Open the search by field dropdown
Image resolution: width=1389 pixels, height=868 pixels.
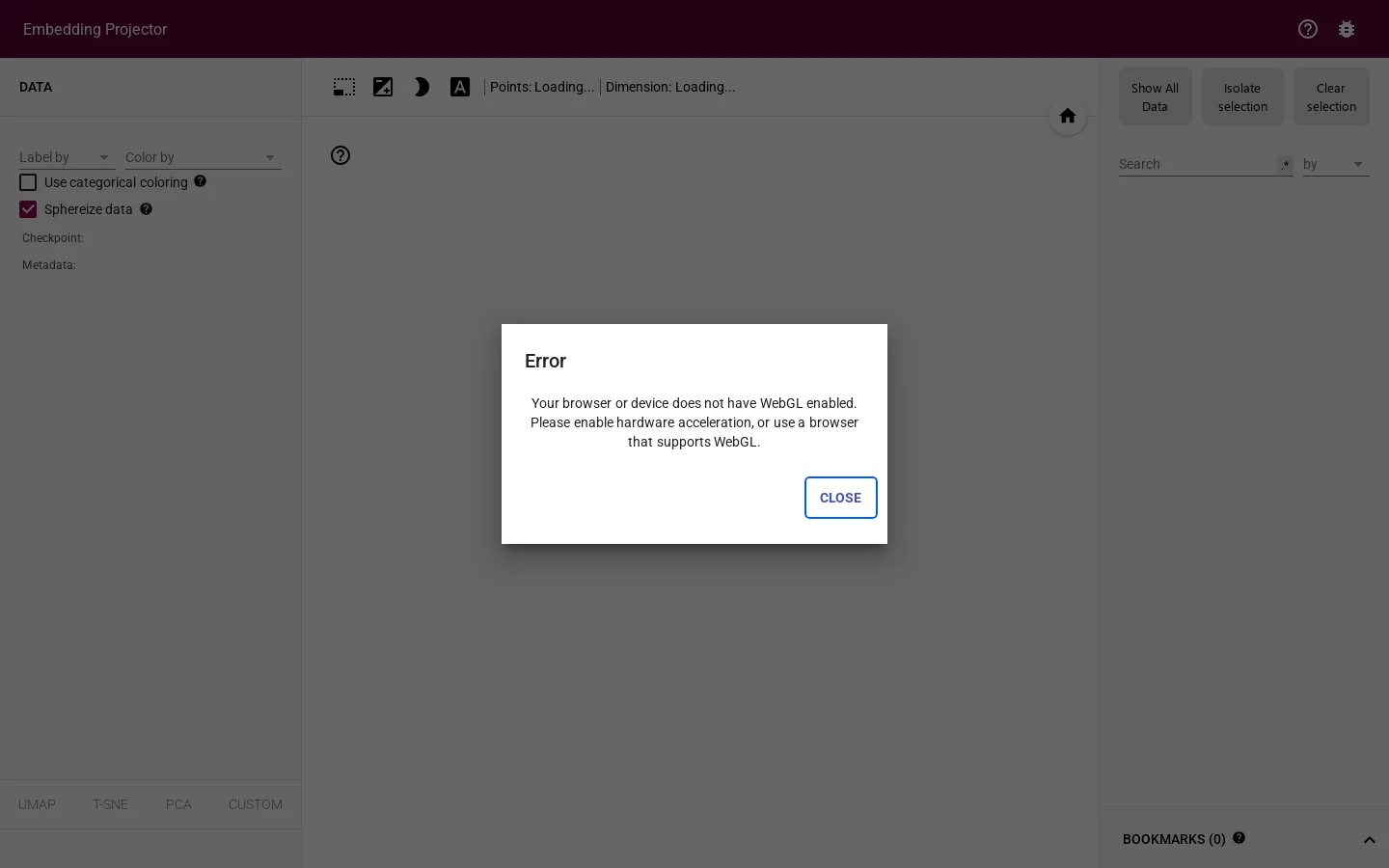click(x=1336, y=164)
